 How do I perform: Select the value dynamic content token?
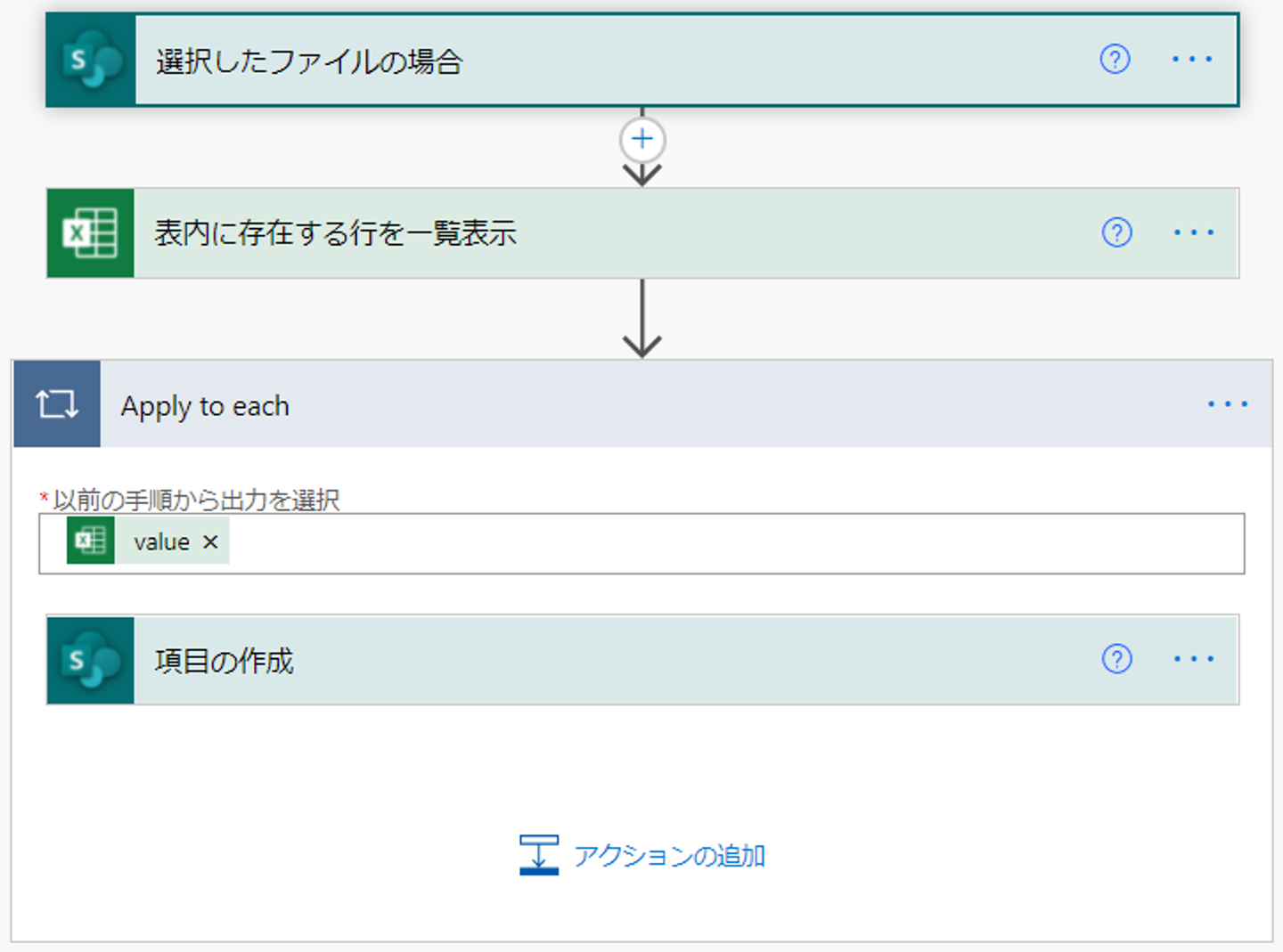click(x=160, y=542)
